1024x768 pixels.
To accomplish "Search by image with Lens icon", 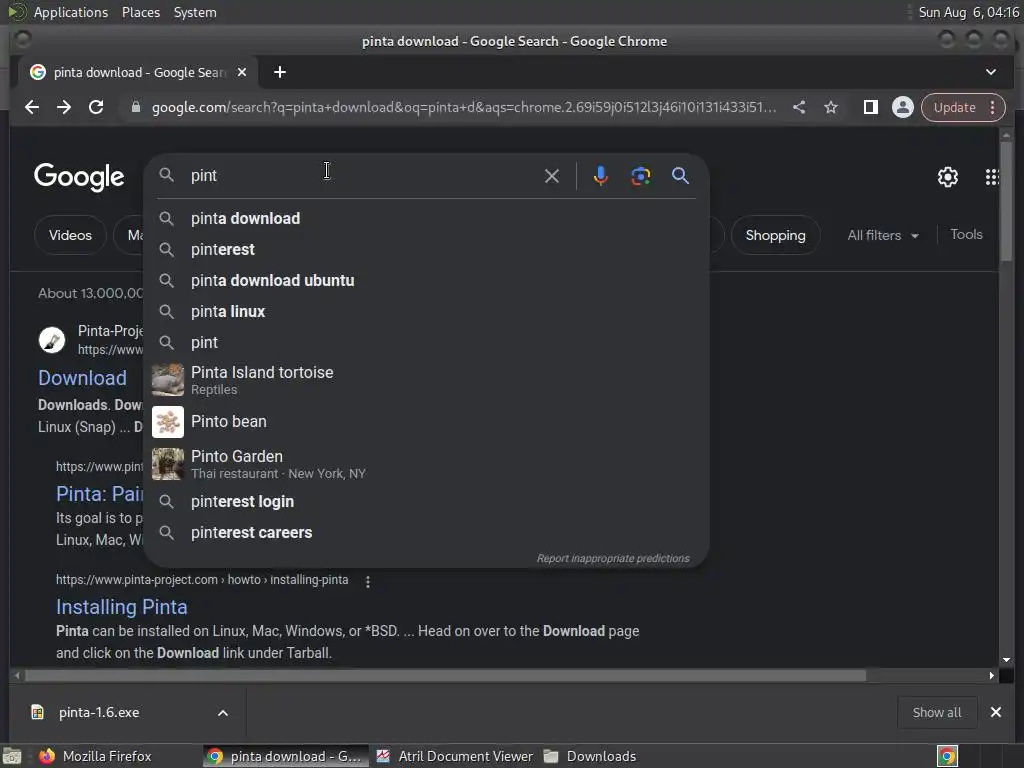I will (x=641, y=176).
